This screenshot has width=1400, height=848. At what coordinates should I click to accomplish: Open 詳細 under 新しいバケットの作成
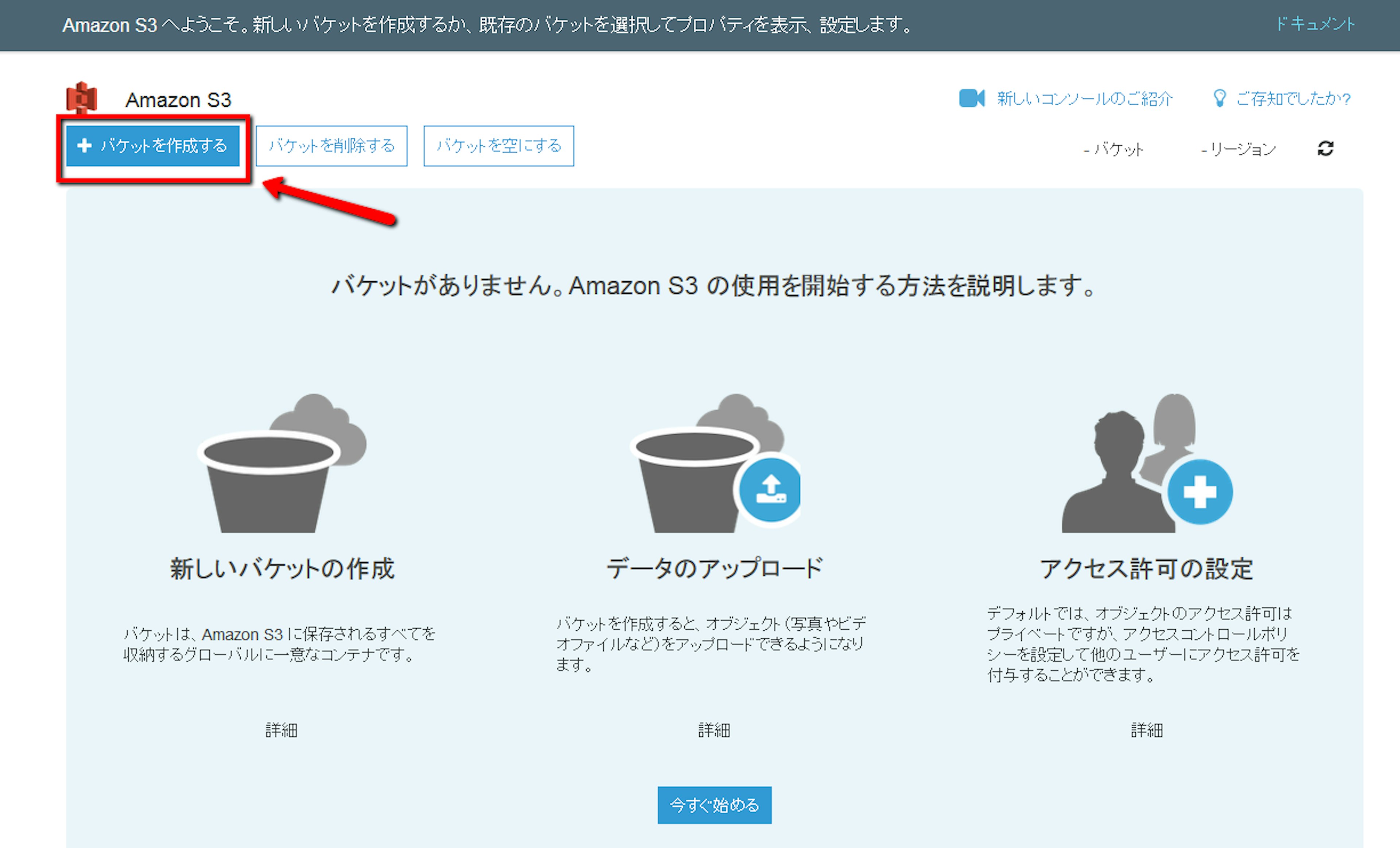[x=281, y=730]
